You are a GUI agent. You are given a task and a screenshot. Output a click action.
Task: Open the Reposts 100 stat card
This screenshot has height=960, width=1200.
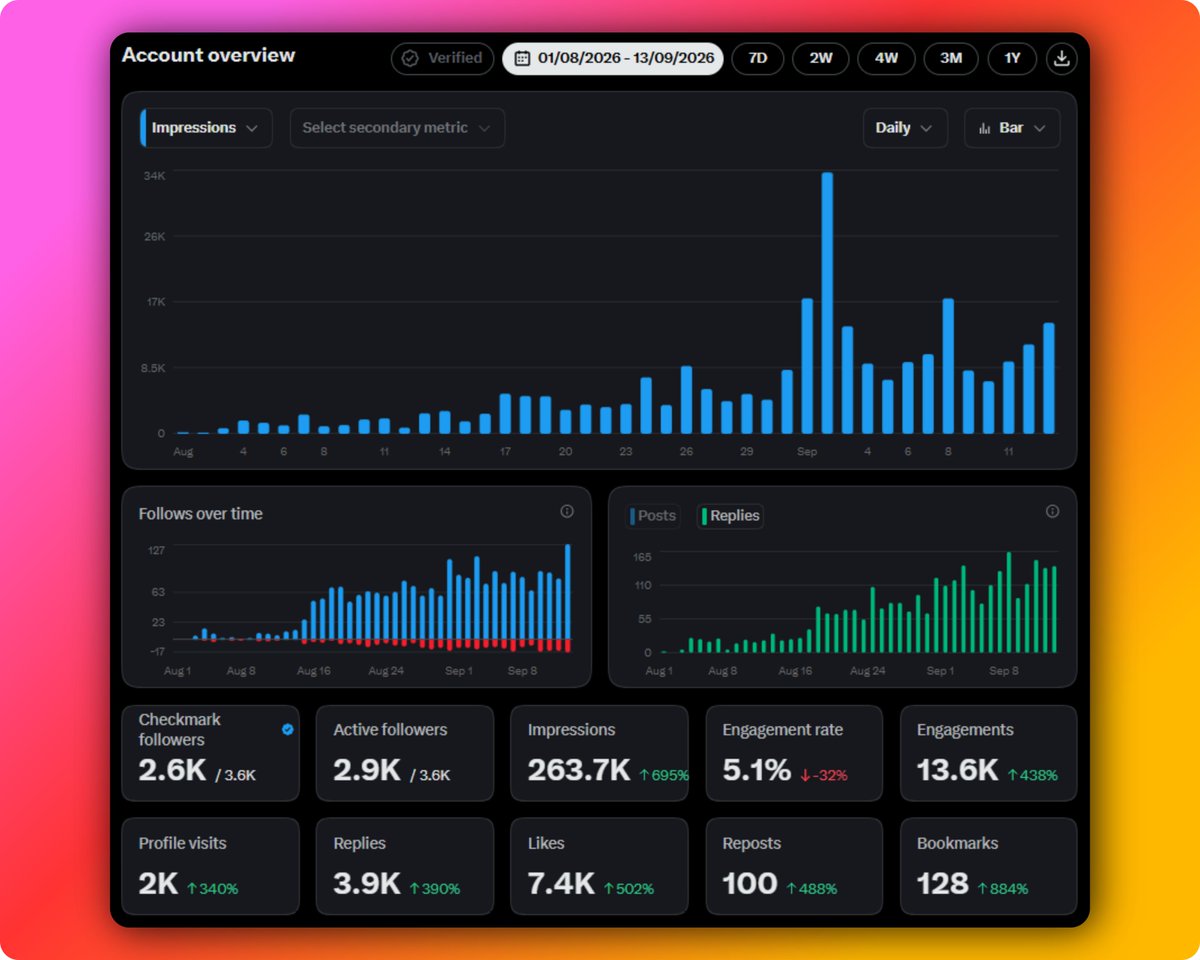(x=794, y=866)
